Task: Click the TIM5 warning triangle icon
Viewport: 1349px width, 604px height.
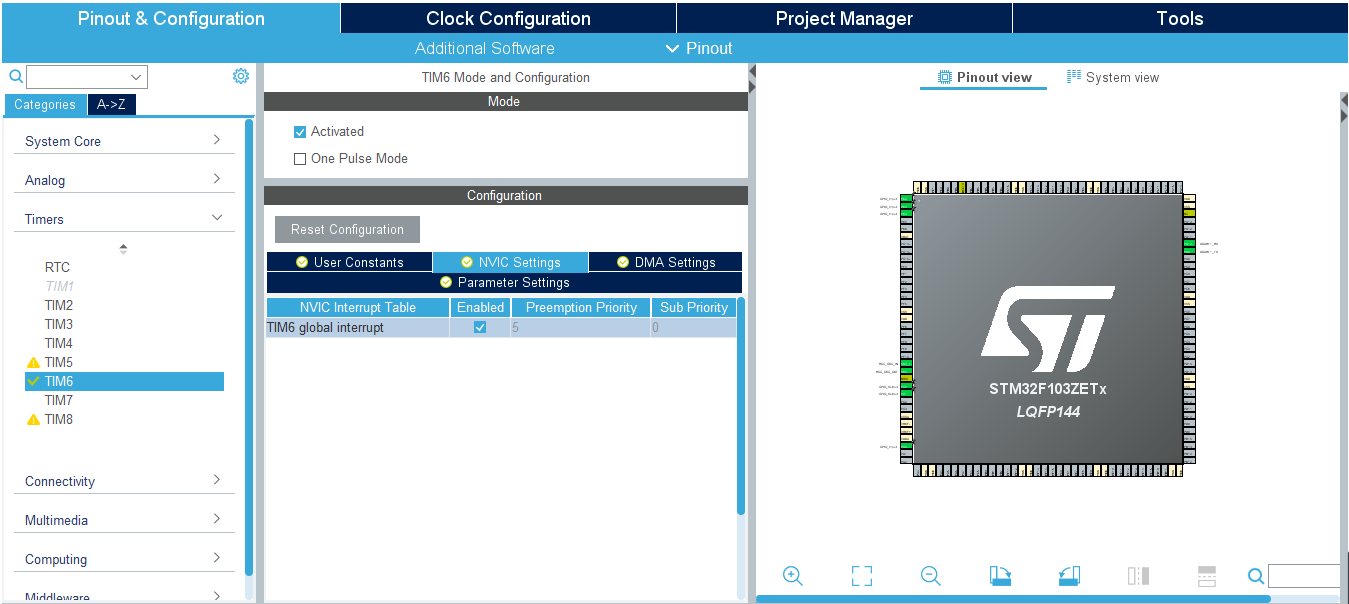Action: pyautogui.click(x=33, y=362)
